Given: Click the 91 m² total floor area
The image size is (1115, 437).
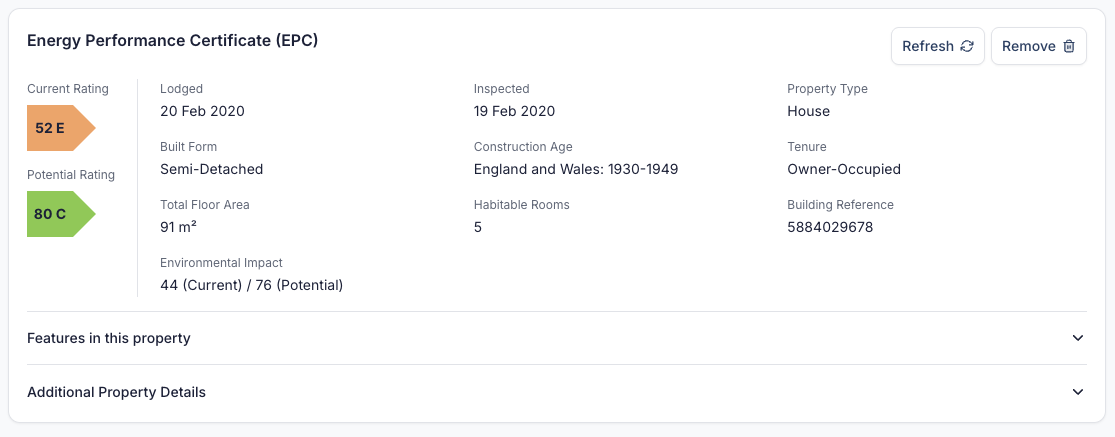Looking at the screenshot, I should point(178,227).
